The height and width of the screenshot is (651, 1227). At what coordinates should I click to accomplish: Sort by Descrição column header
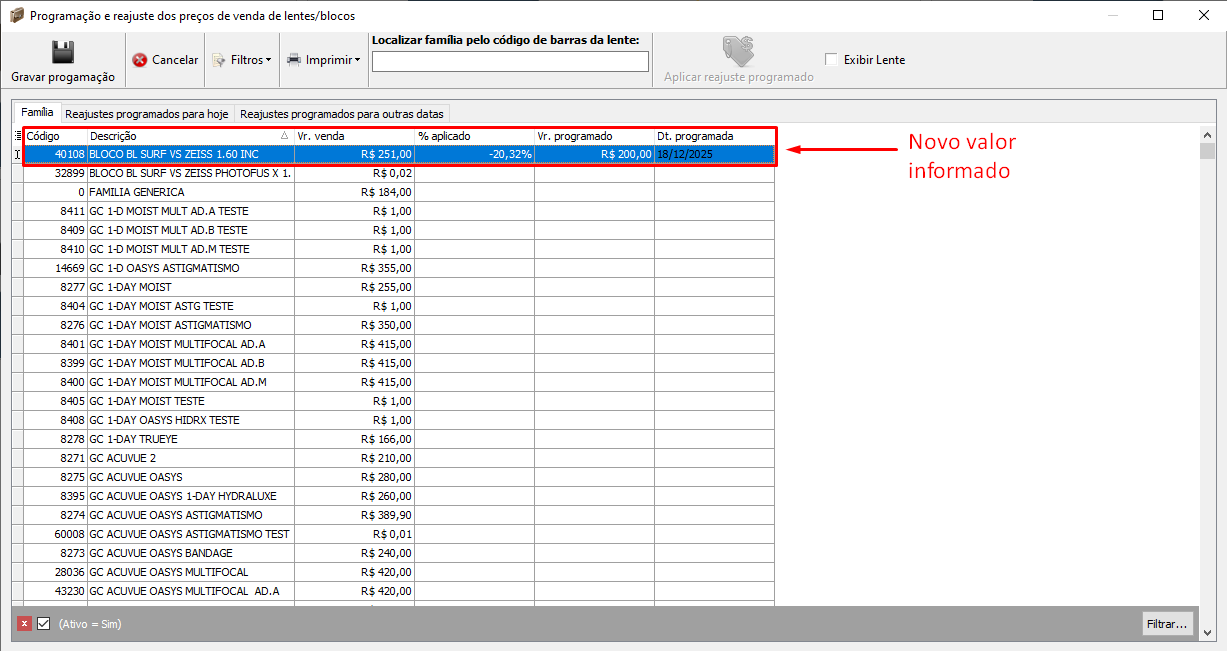click(185, 136)
